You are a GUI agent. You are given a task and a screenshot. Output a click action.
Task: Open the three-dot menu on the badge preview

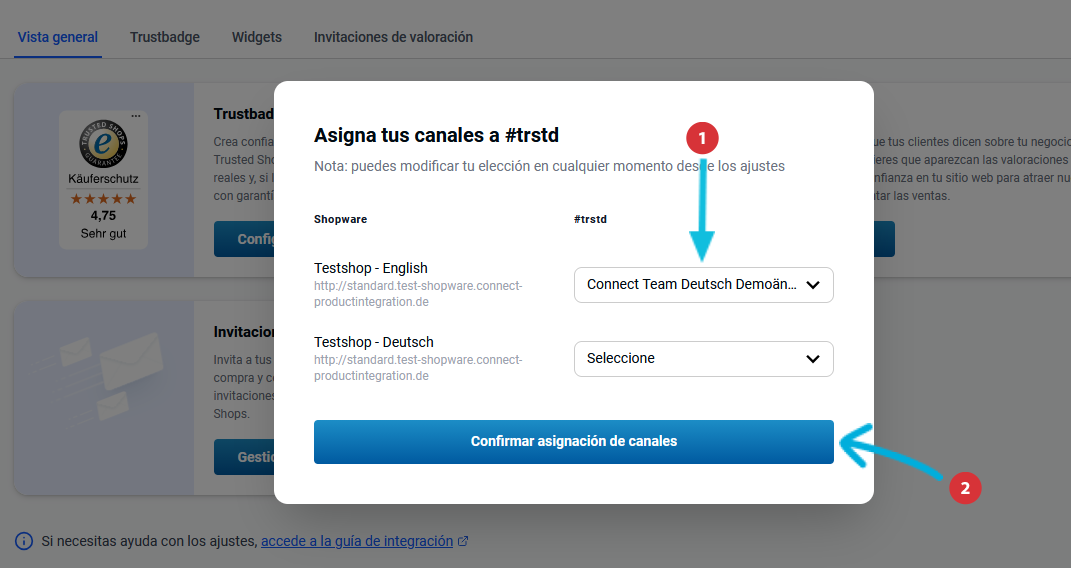(x=136, y=117)
